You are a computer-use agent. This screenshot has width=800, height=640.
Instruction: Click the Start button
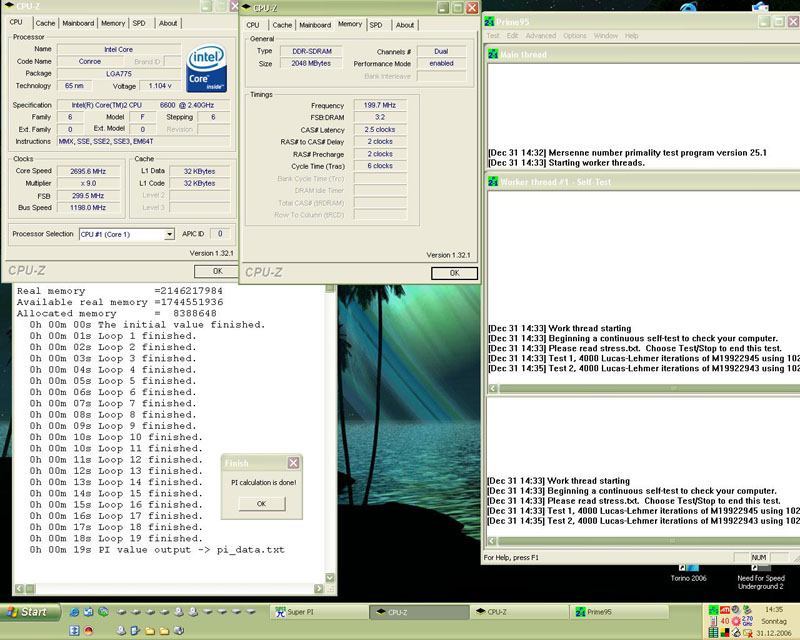(x=30, y=612)
